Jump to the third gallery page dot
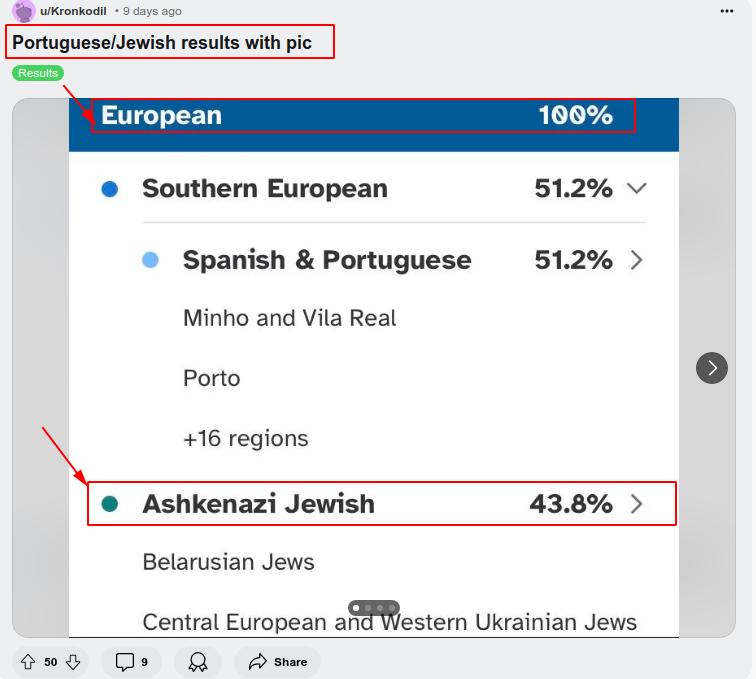 (380, 608)
